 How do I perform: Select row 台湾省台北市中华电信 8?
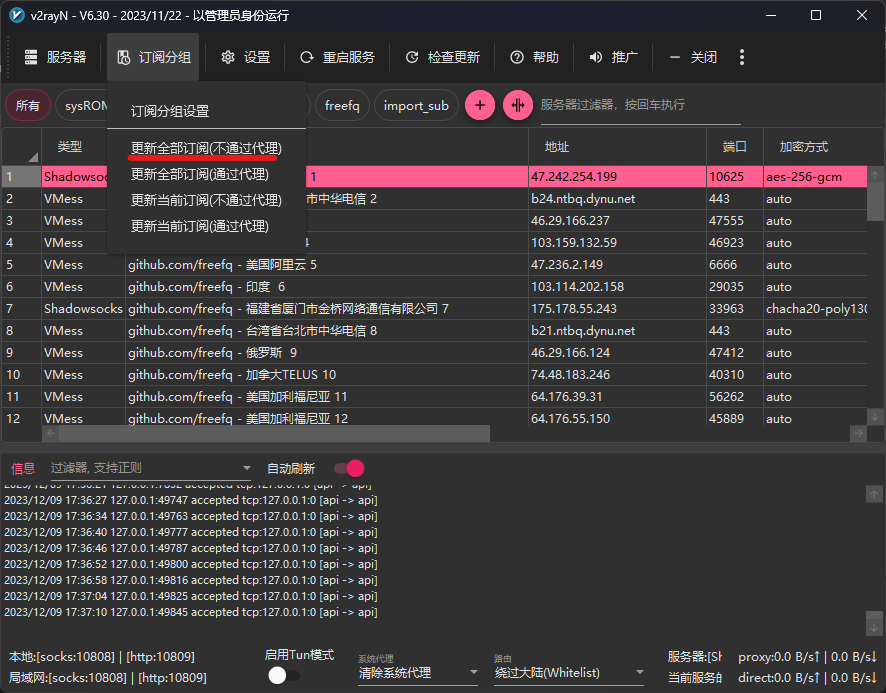(x=434, y=331)
